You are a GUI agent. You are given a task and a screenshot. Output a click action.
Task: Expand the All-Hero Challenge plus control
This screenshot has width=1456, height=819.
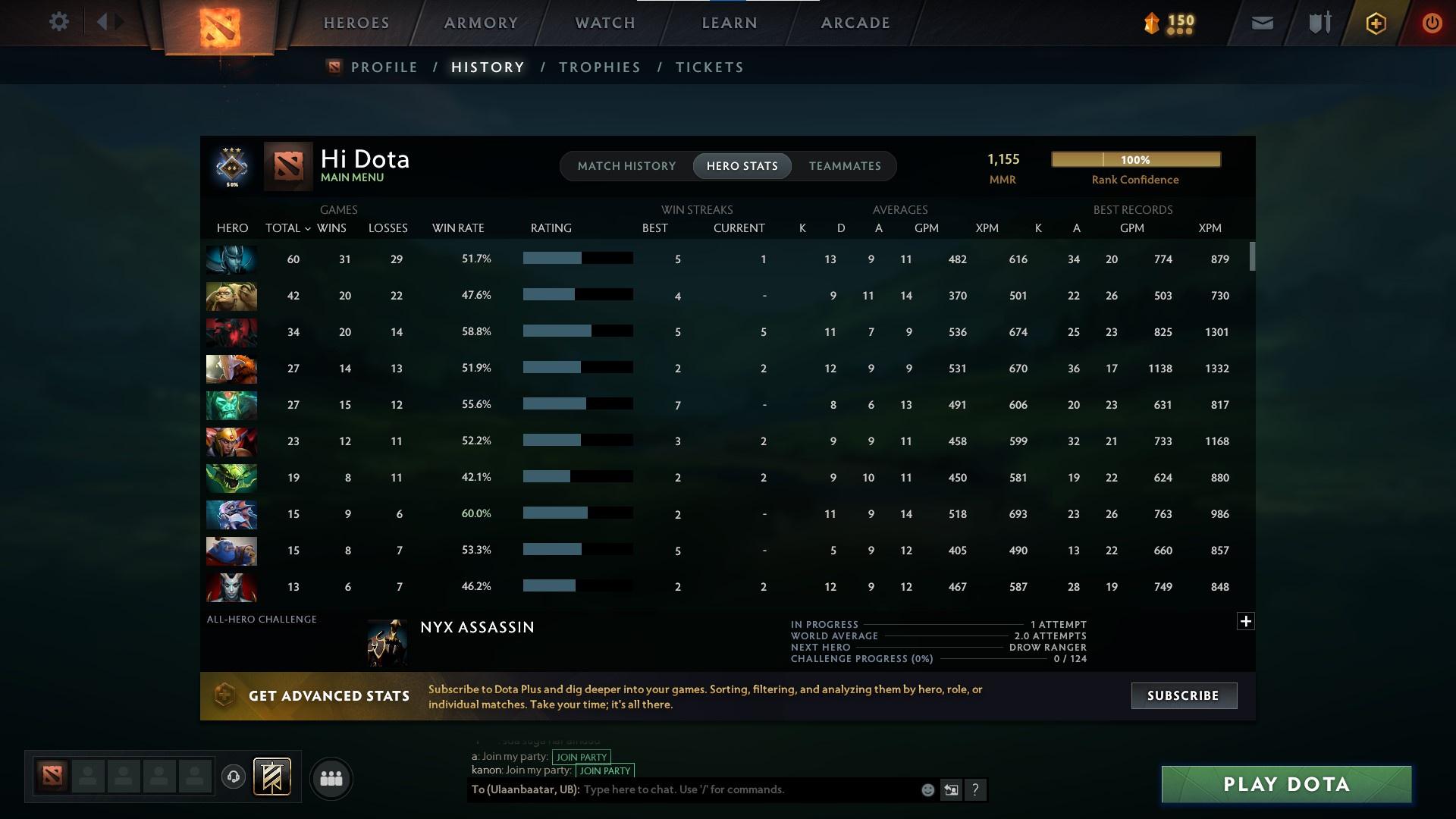[x=1246, y=621]
